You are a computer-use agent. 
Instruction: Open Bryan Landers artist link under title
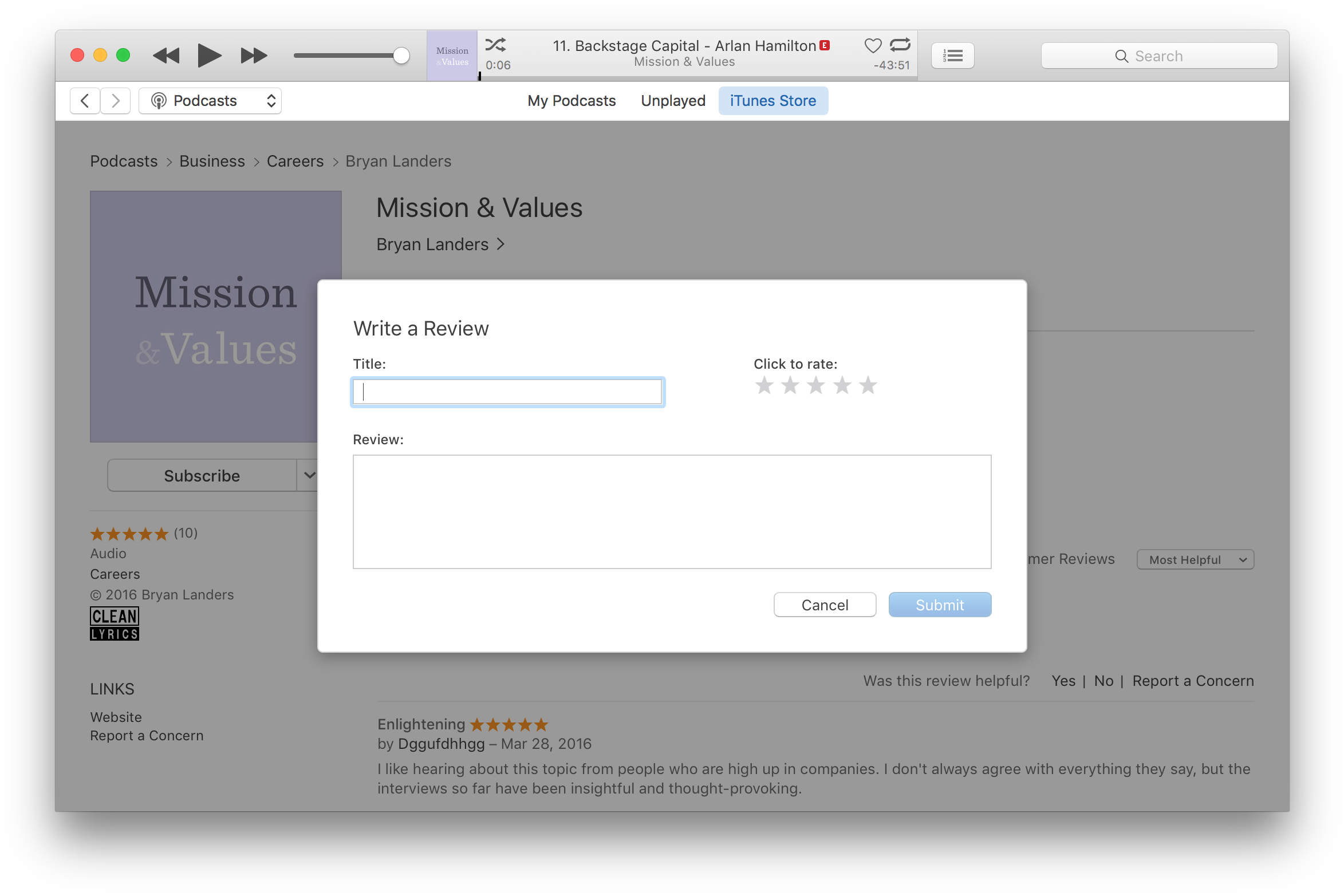pos(440,244)
